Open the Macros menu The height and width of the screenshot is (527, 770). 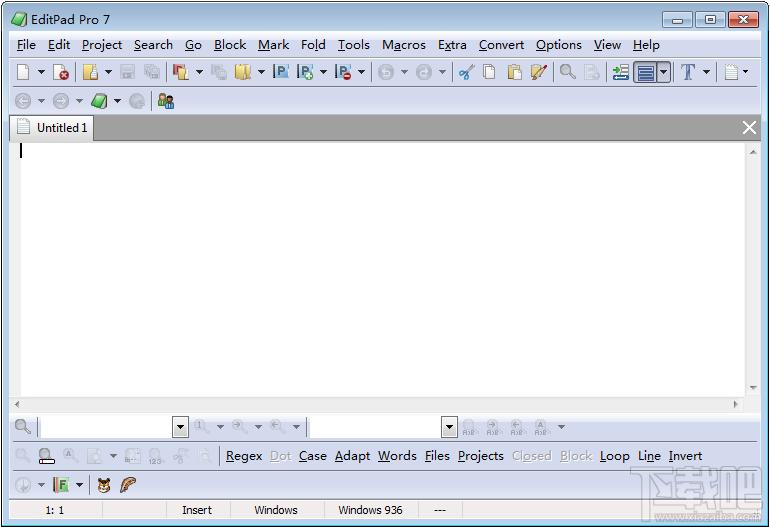tap(404, 45)
